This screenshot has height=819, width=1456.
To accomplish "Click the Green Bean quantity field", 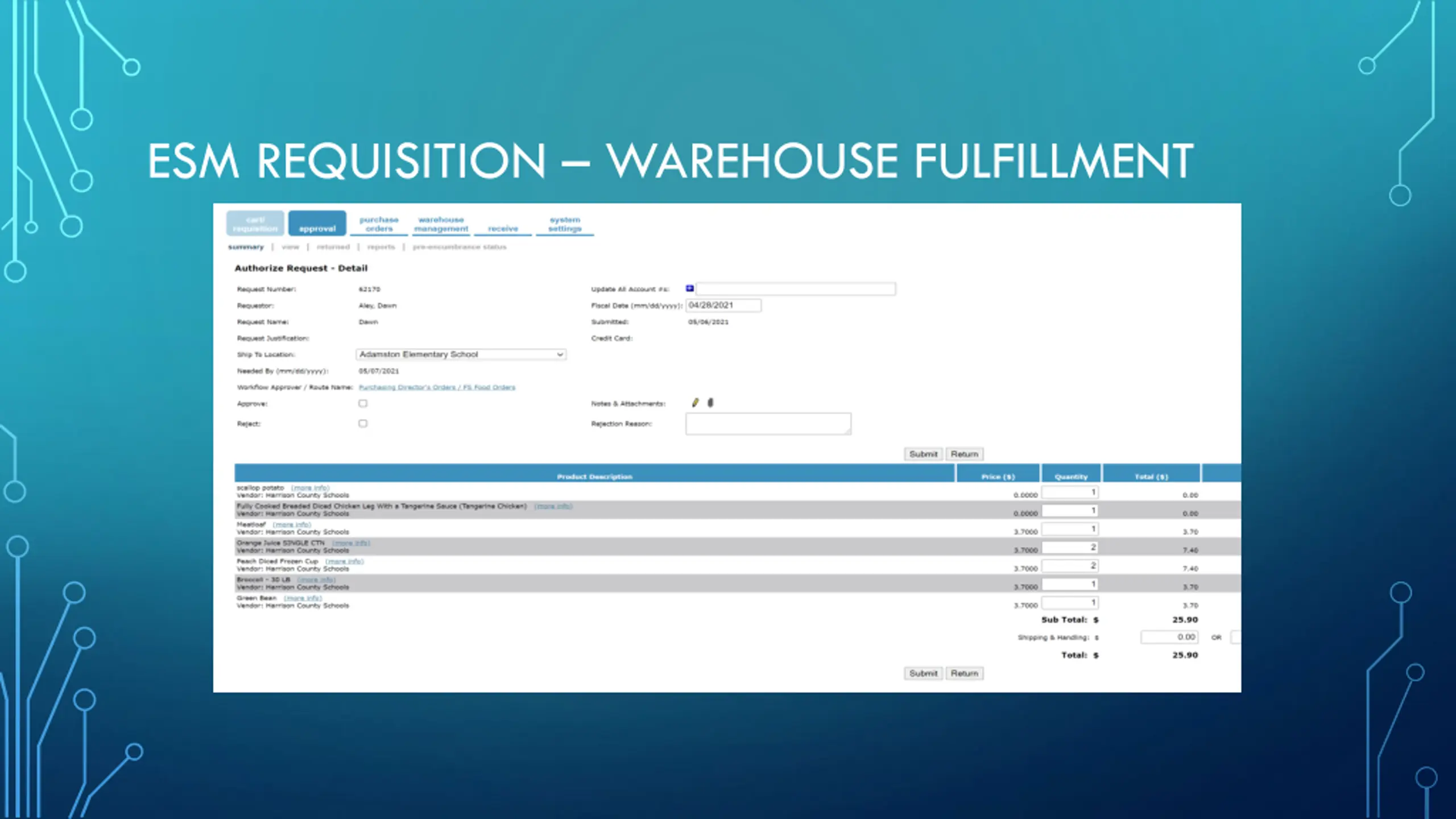I will click(x=1070, y=602).
